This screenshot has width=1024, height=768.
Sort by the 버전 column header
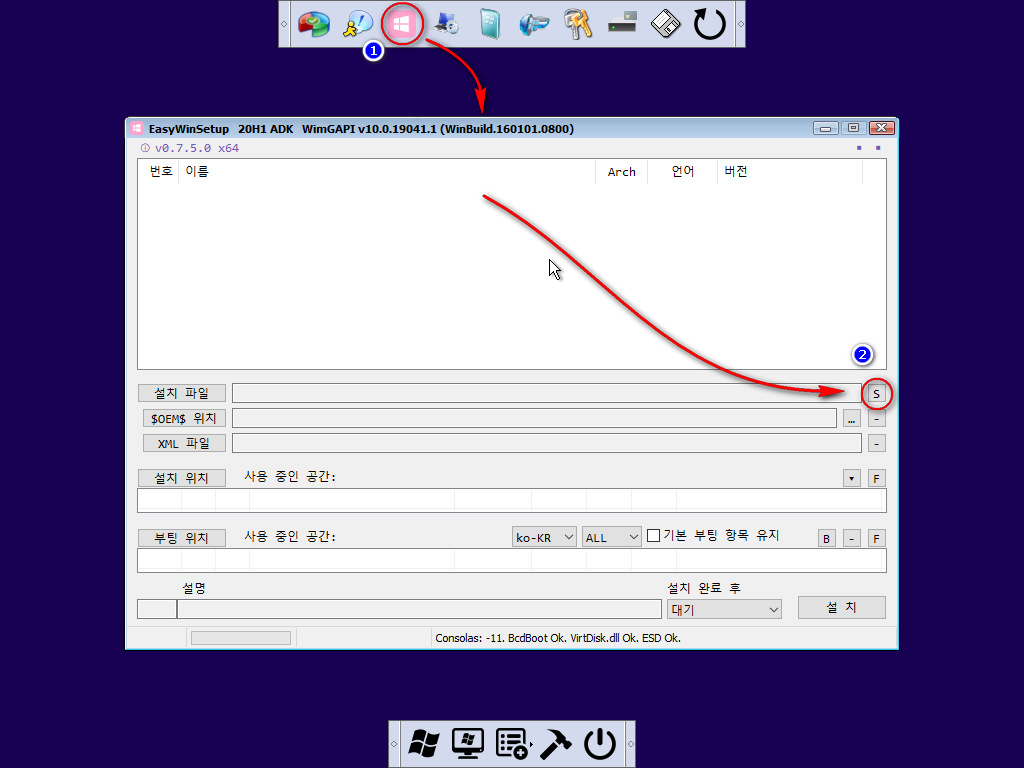(790, 172)
